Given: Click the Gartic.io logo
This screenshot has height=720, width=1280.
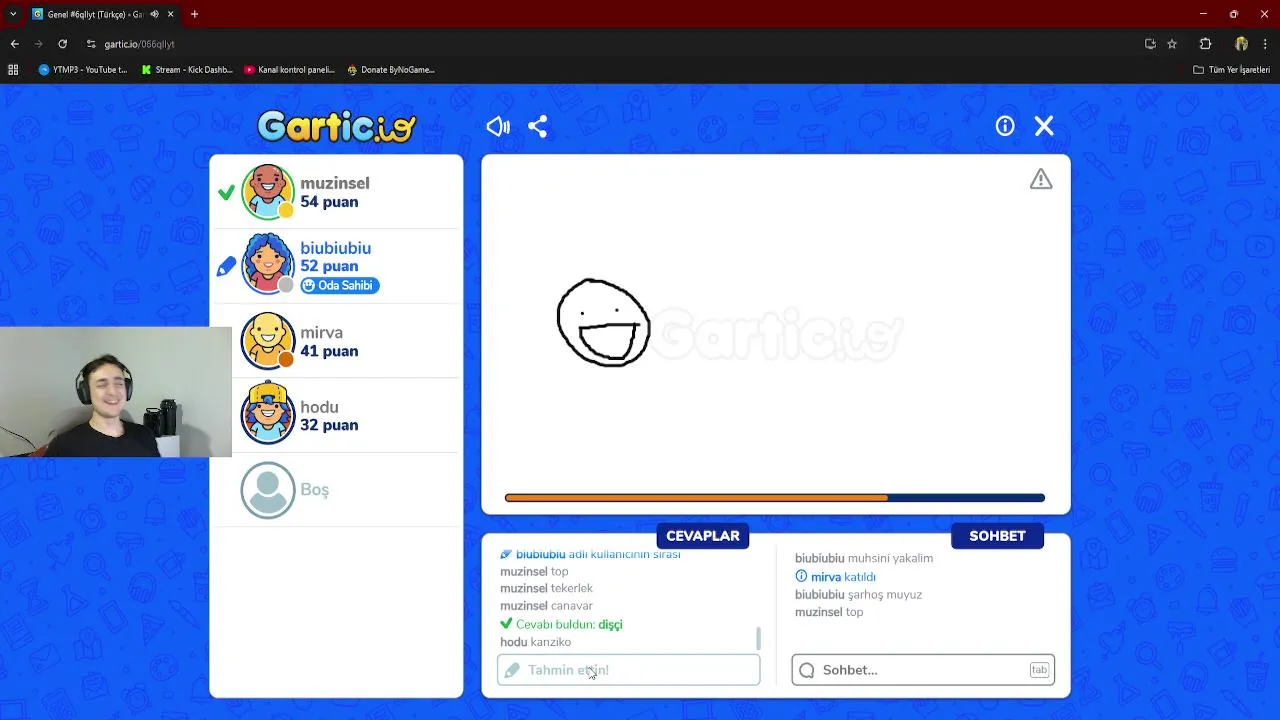Looking at the screenshot, I should 337,127.
